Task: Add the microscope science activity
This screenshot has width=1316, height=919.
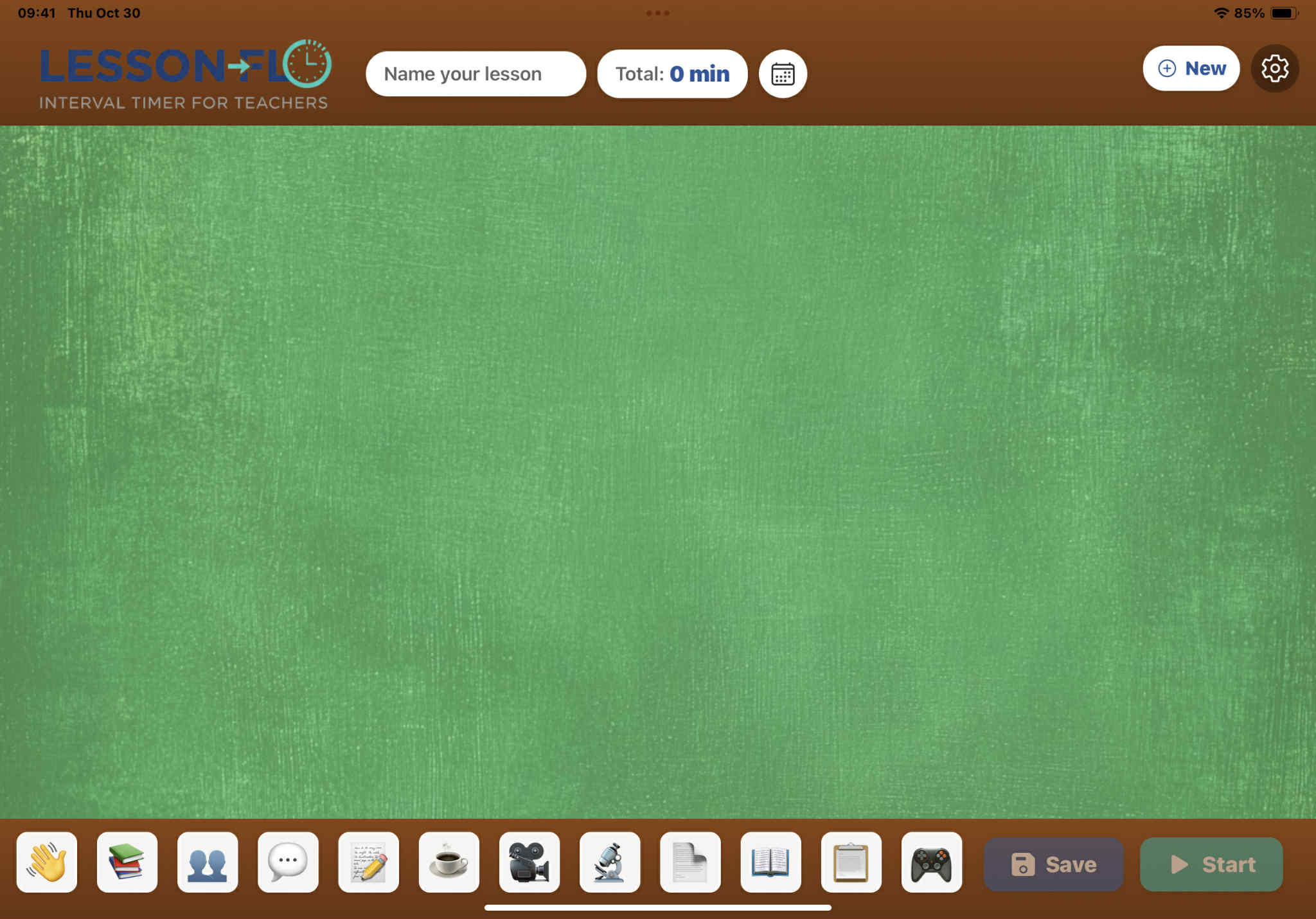Action: 610,862
